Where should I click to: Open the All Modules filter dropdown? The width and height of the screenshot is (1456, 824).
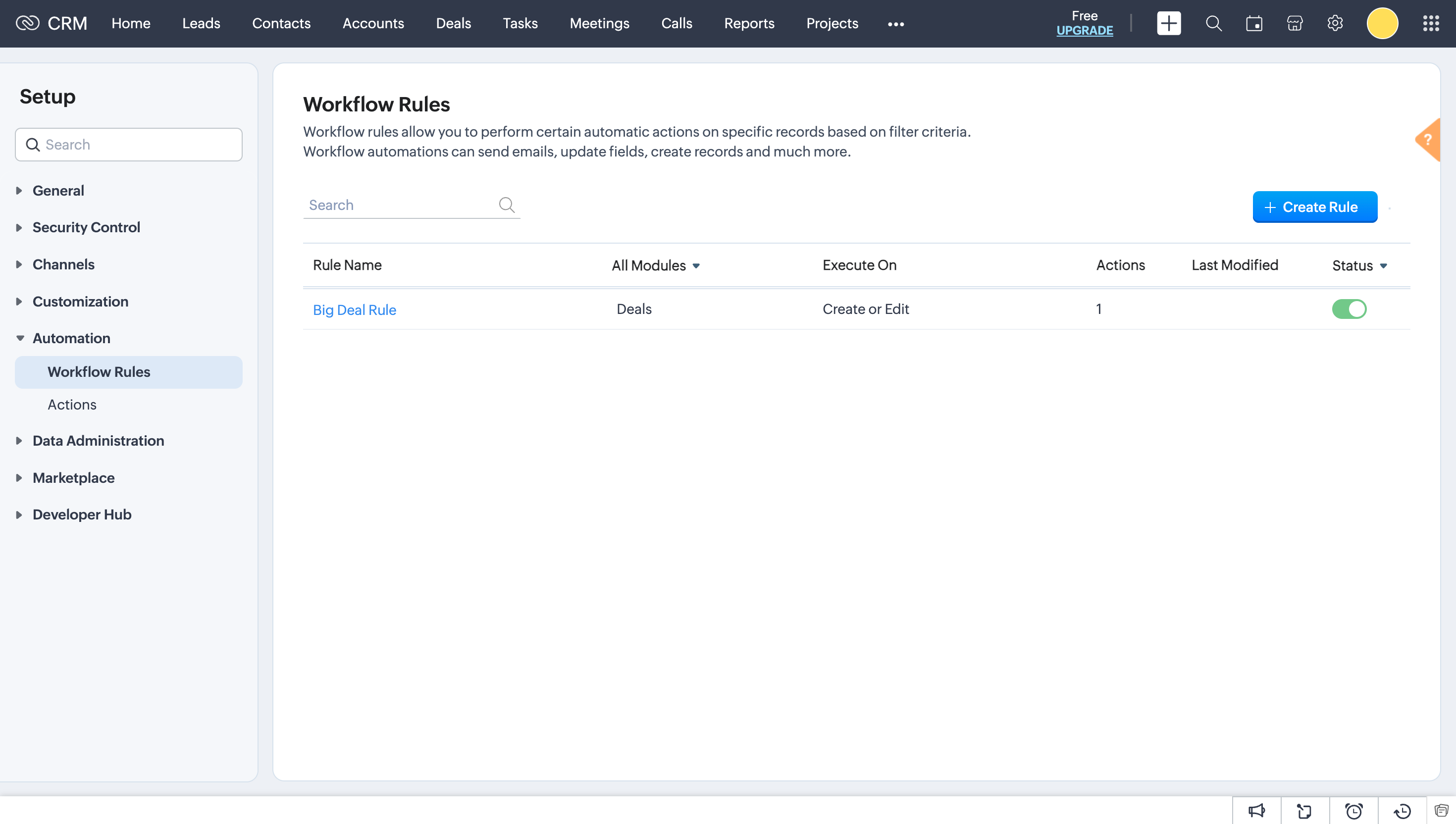click(655, 265)
